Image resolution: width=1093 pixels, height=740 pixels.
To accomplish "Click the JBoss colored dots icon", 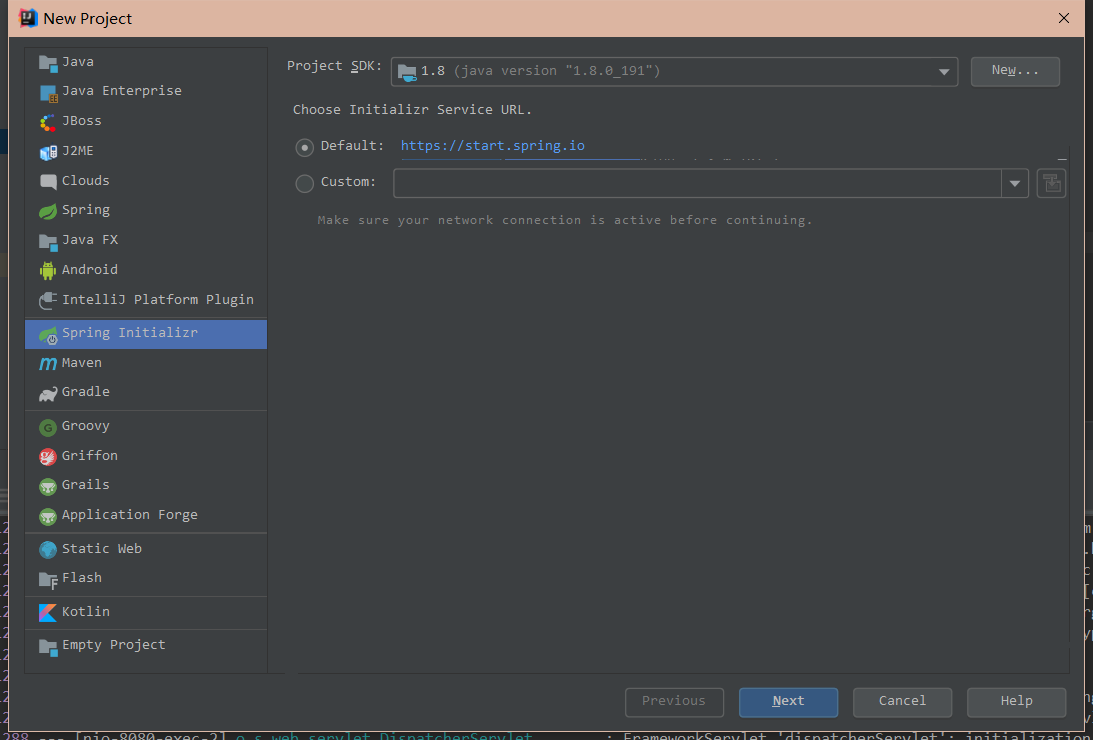I will (48, 123).
